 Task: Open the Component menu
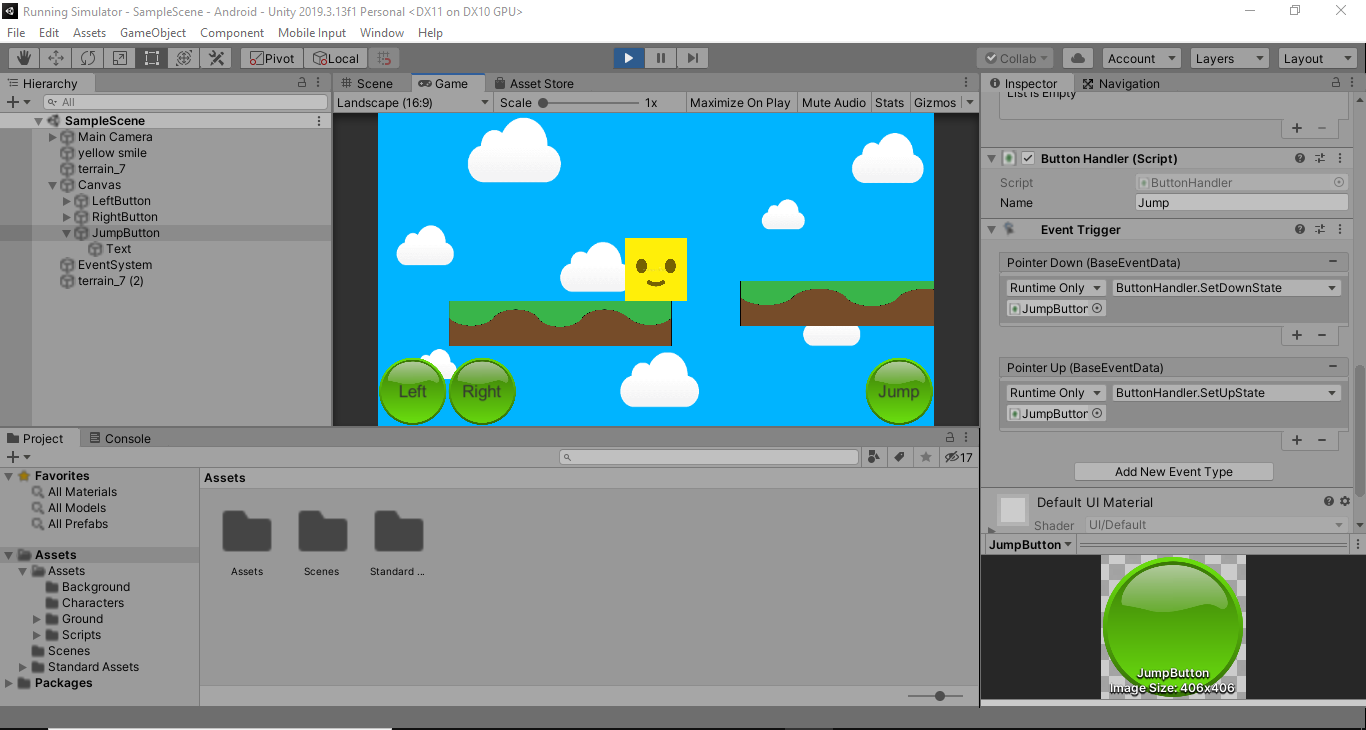point(232,33)
